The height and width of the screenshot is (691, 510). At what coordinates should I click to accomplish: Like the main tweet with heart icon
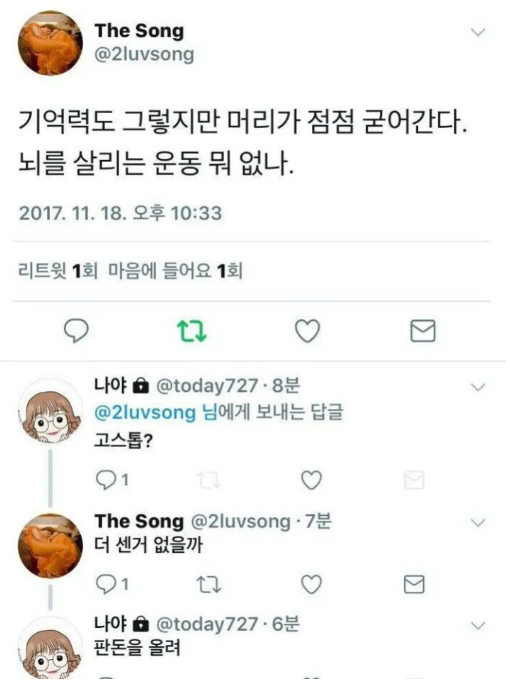coord(307,331)
